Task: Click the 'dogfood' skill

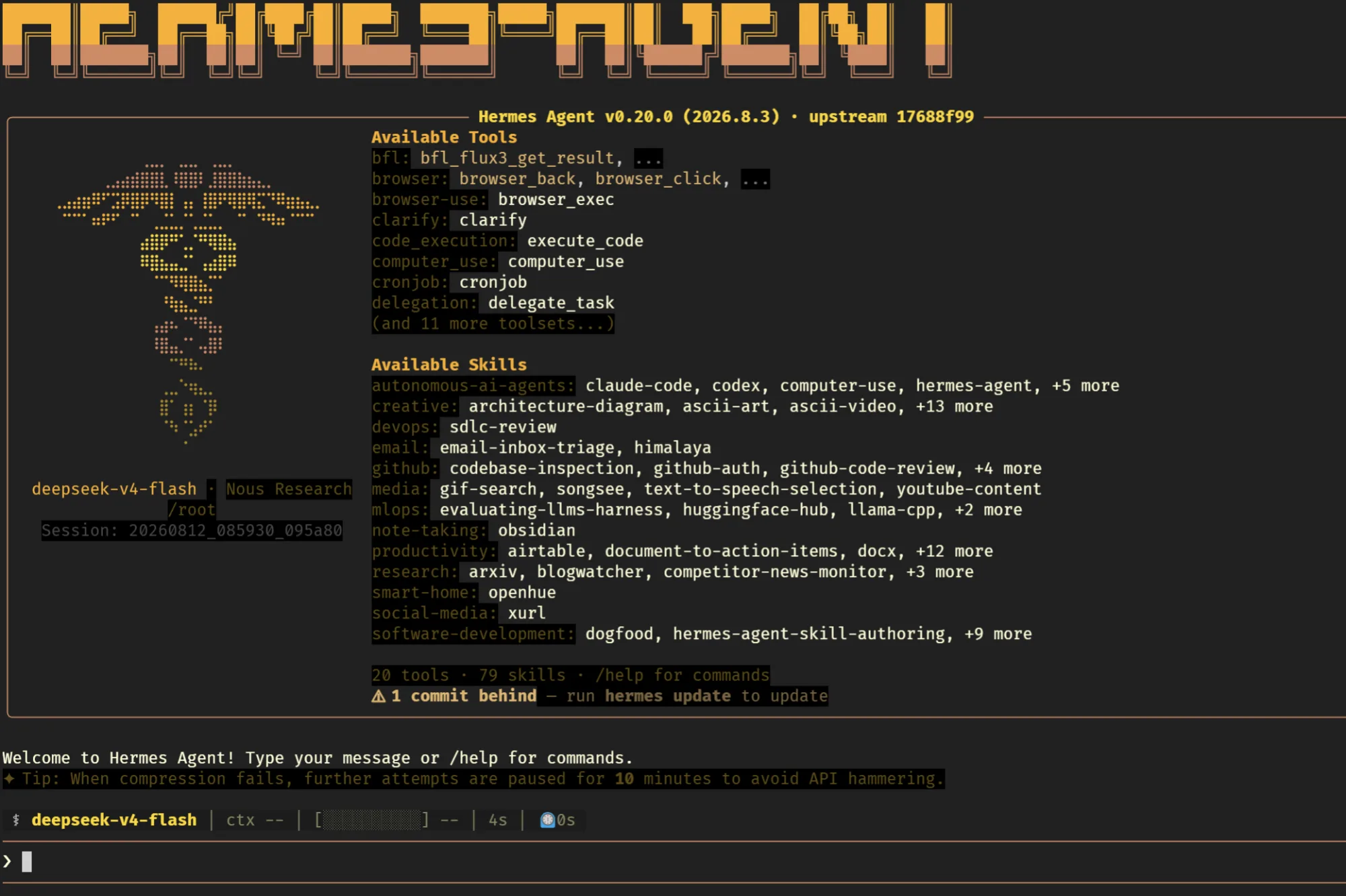Action: (x=618, y=634)
